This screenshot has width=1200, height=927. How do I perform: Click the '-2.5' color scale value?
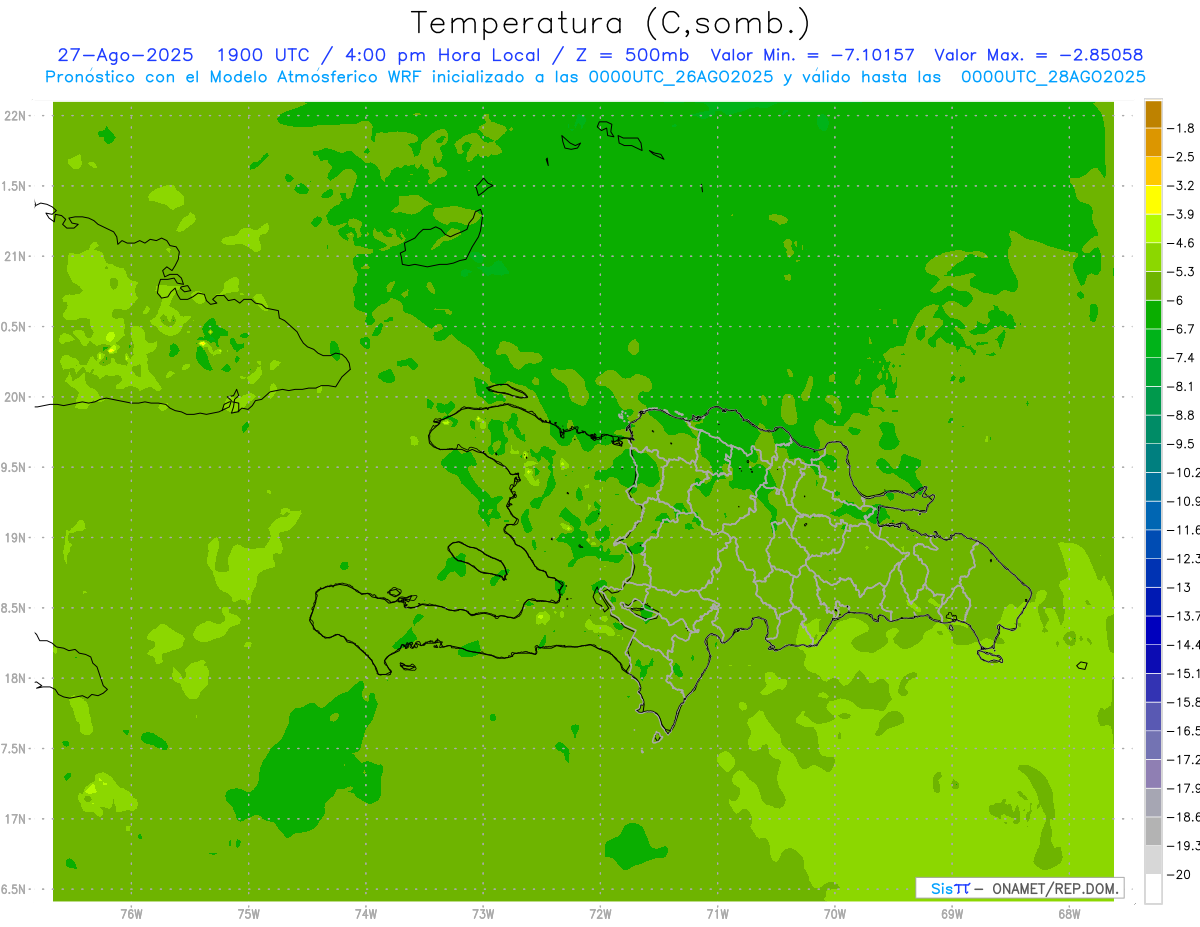click(1180, 157)
